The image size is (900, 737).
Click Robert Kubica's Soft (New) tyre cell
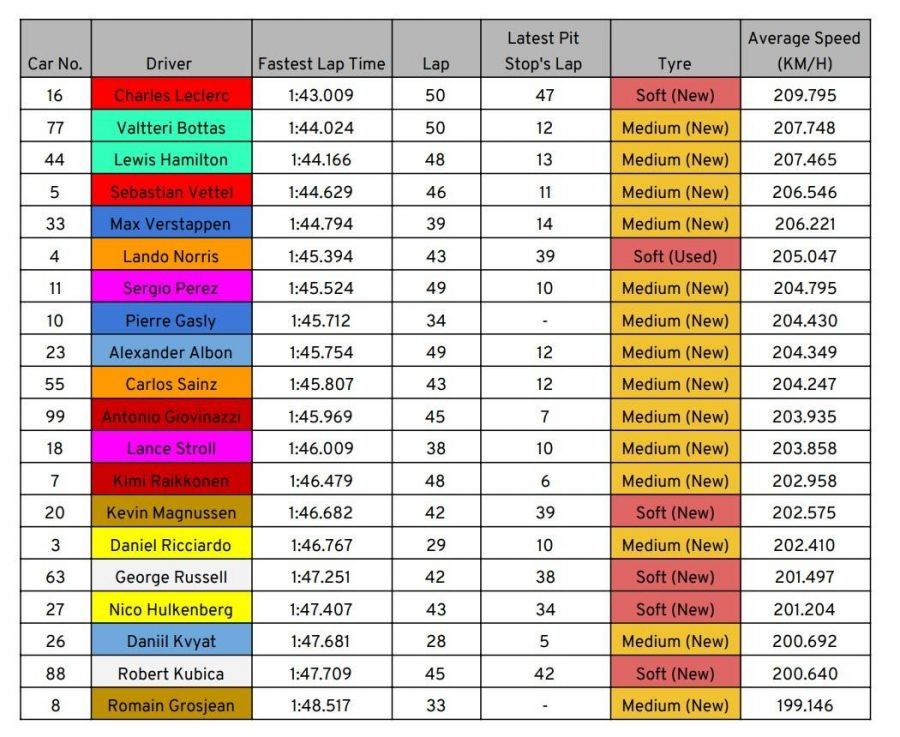675,673
